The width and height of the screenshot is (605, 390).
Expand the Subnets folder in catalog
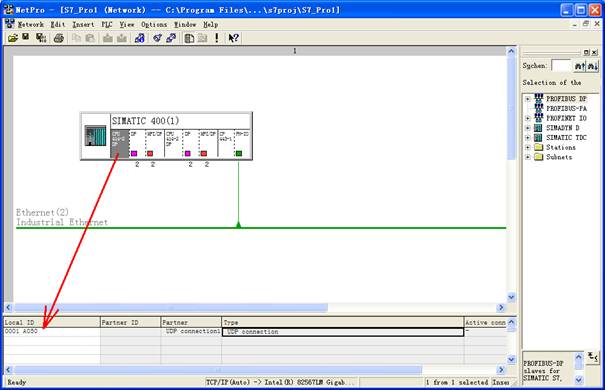point(527,157)
